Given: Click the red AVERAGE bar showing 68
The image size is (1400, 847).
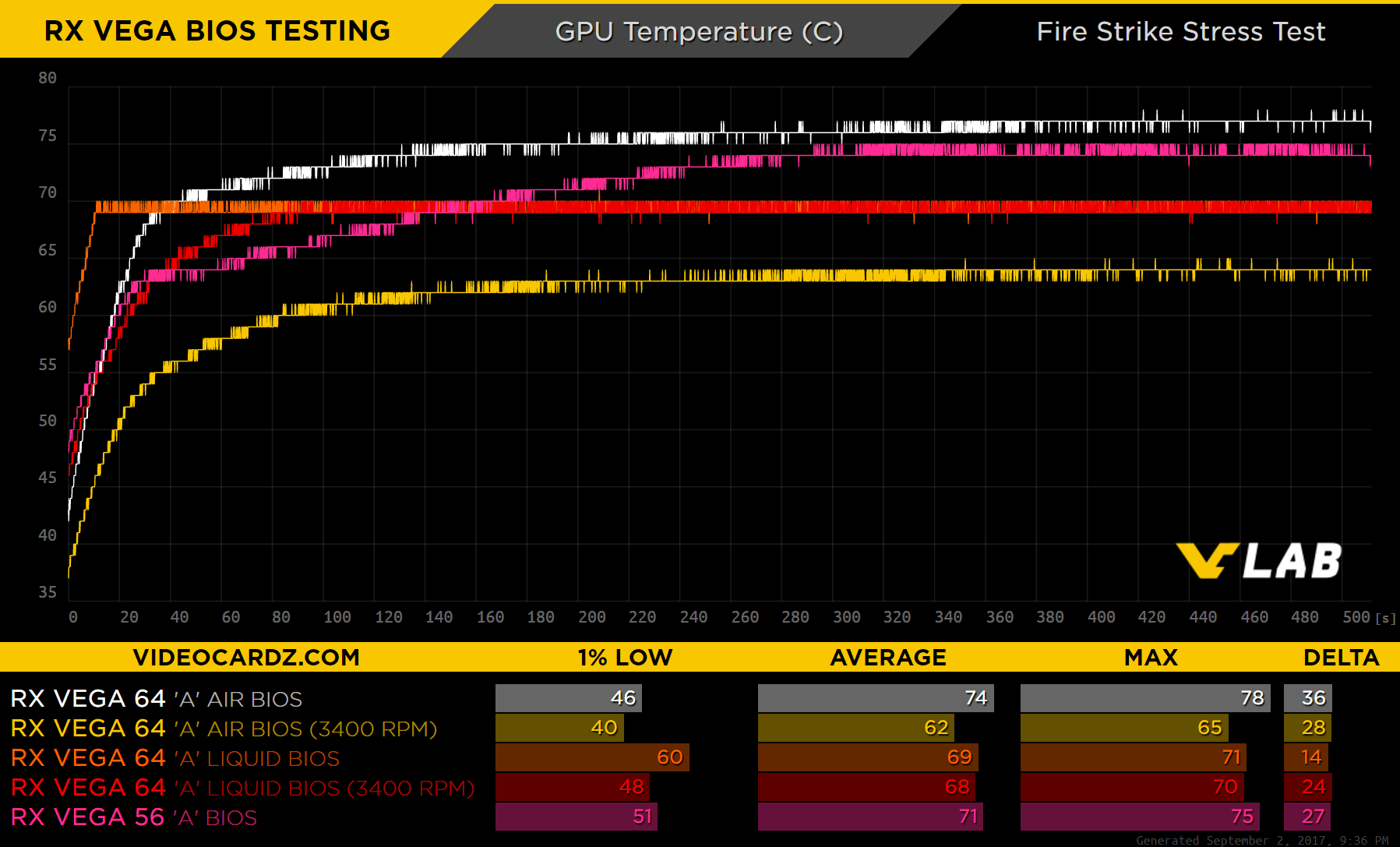Looking at the screenshot, I should [x=866, y=787].
